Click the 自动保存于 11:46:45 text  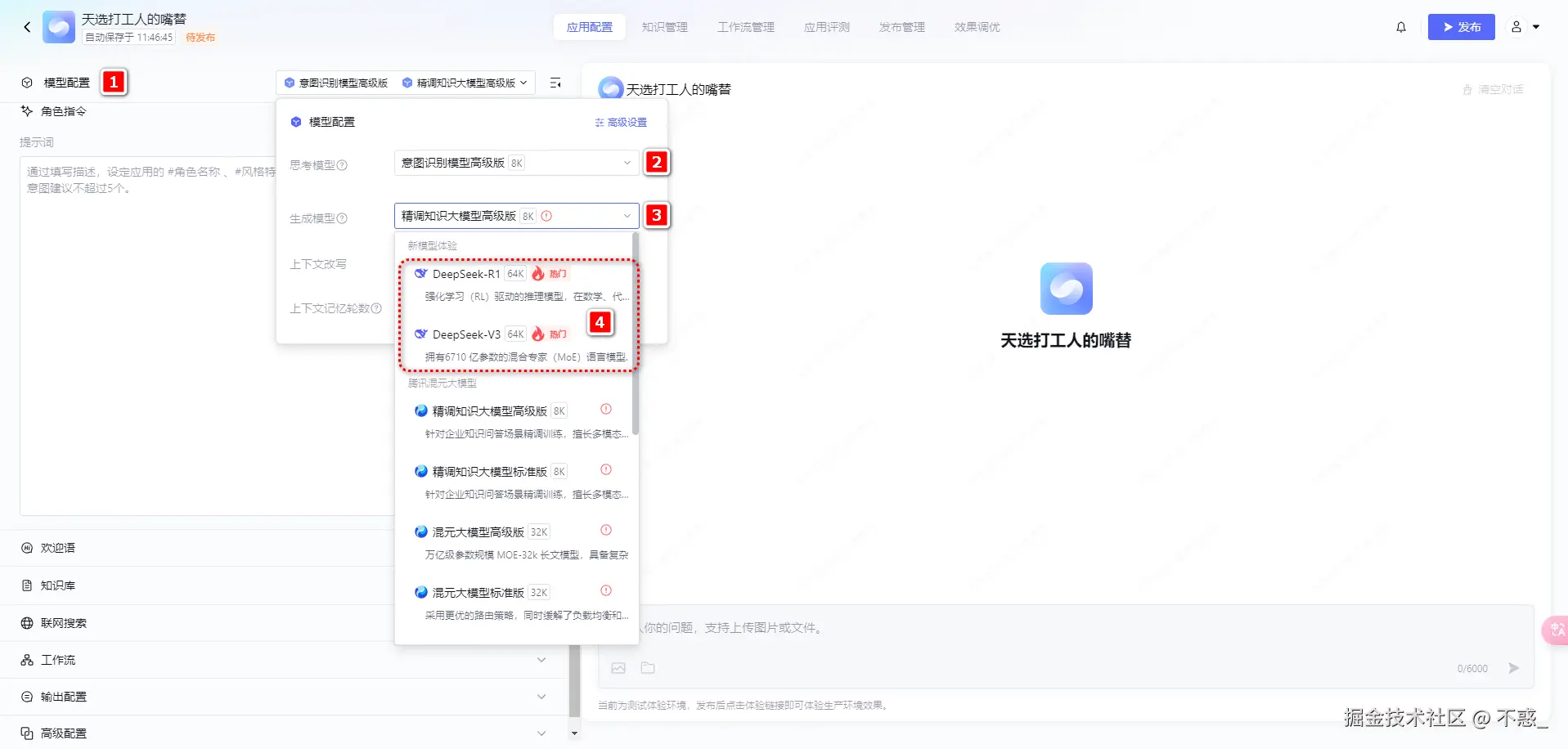129,38
